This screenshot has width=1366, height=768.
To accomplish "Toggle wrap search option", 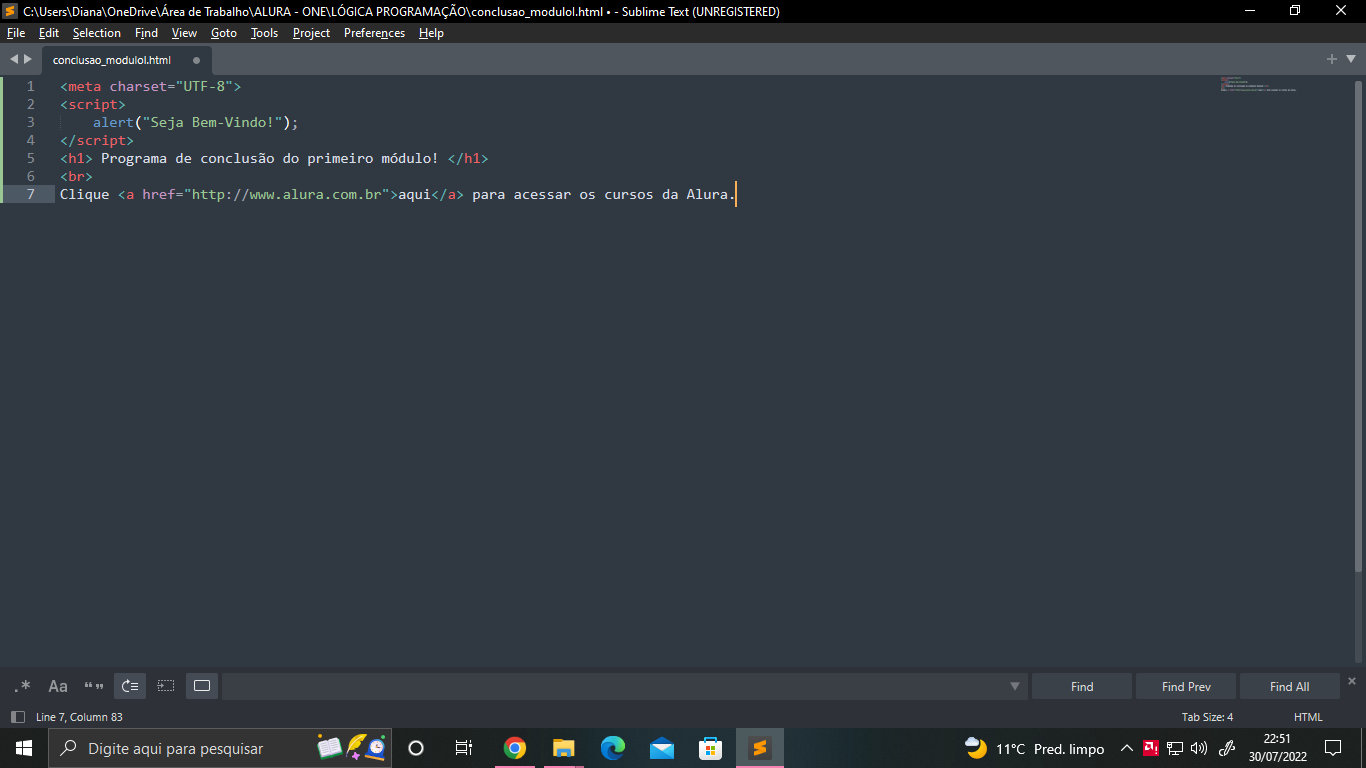I will (130, 686).
